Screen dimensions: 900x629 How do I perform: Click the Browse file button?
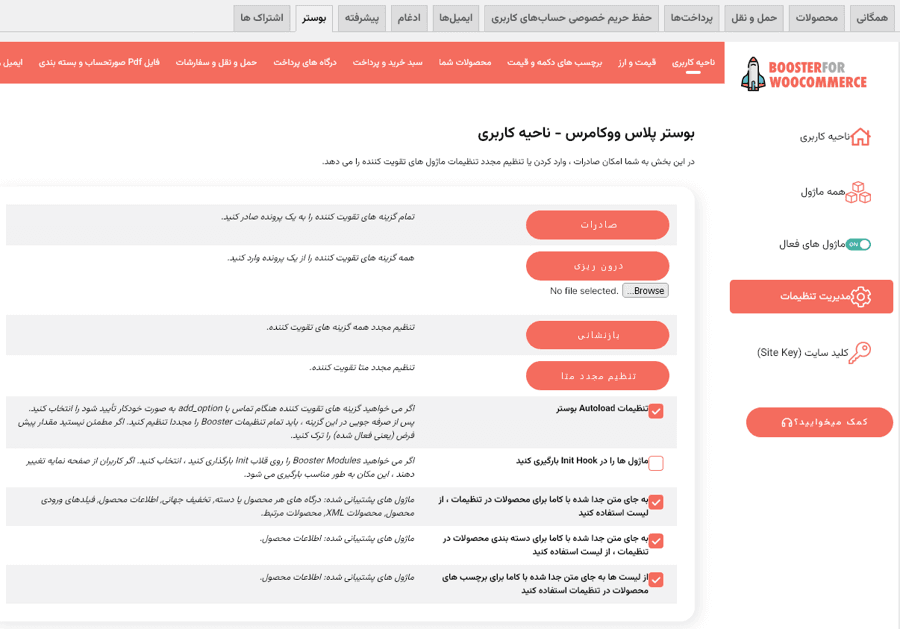tap(646, 291)
